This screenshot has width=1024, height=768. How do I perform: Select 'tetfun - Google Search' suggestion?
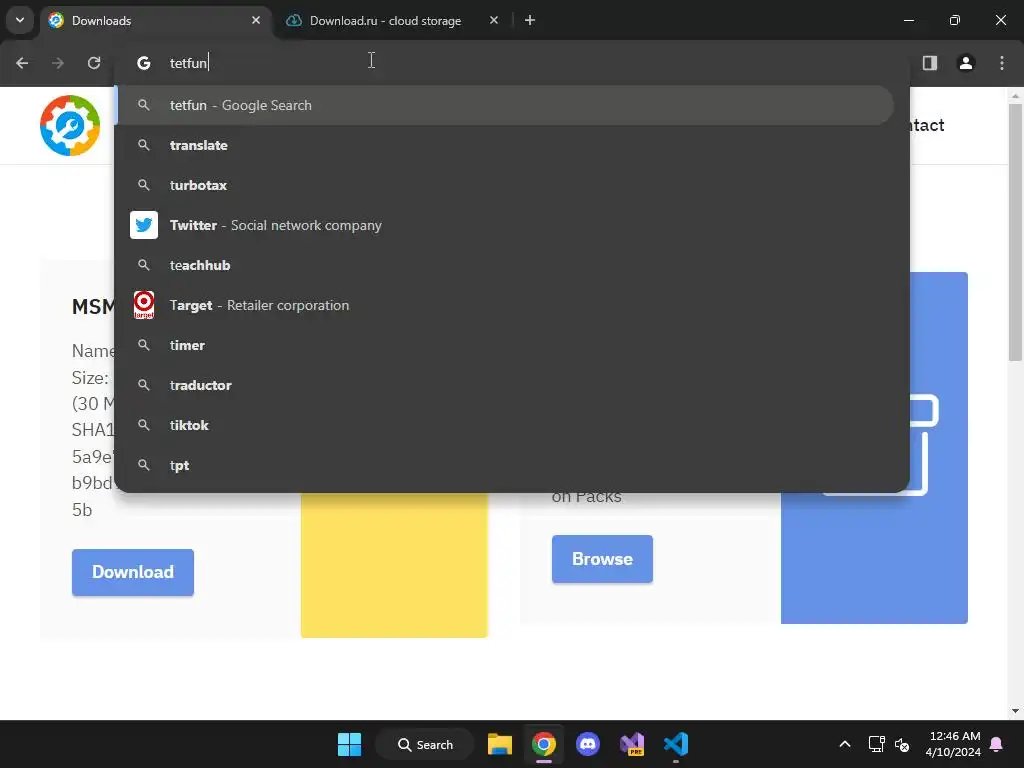[505, 105]
